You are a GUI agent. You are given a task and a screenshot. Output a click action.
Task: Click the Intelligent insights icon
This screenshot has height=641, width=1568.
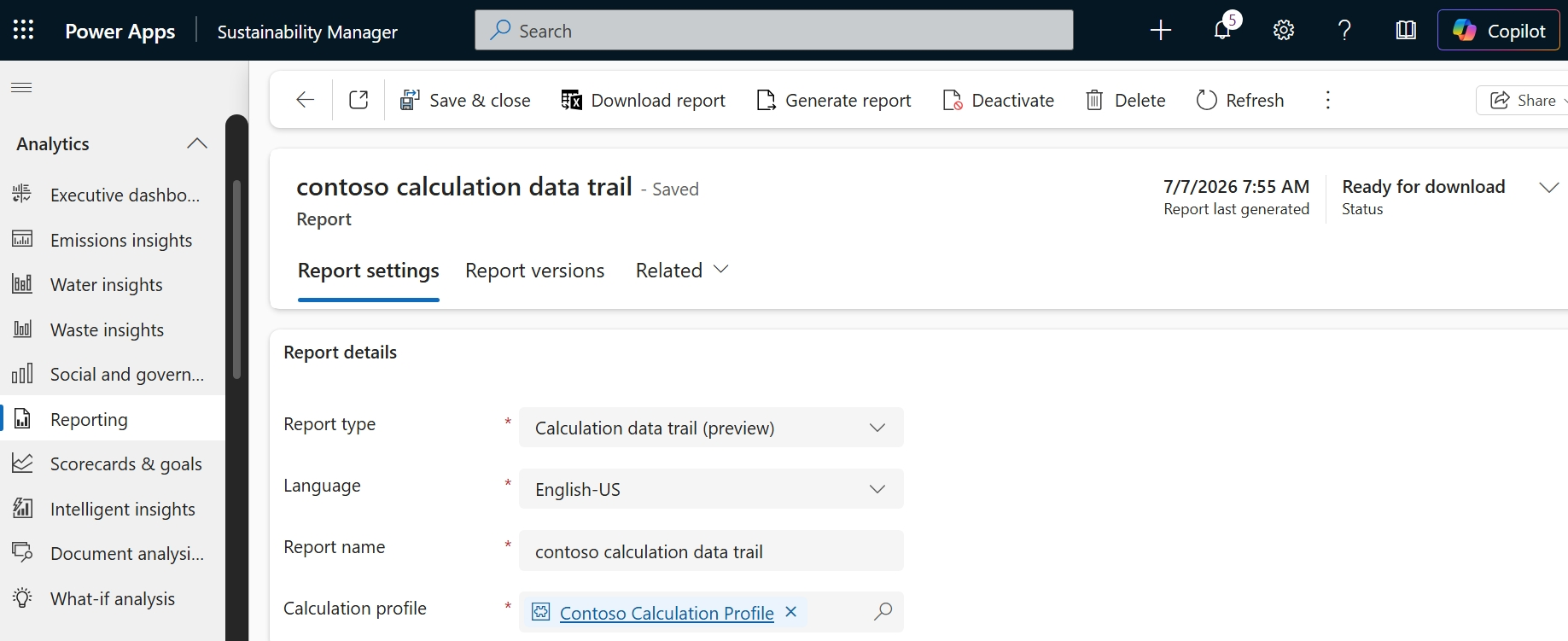coord(22,508)
